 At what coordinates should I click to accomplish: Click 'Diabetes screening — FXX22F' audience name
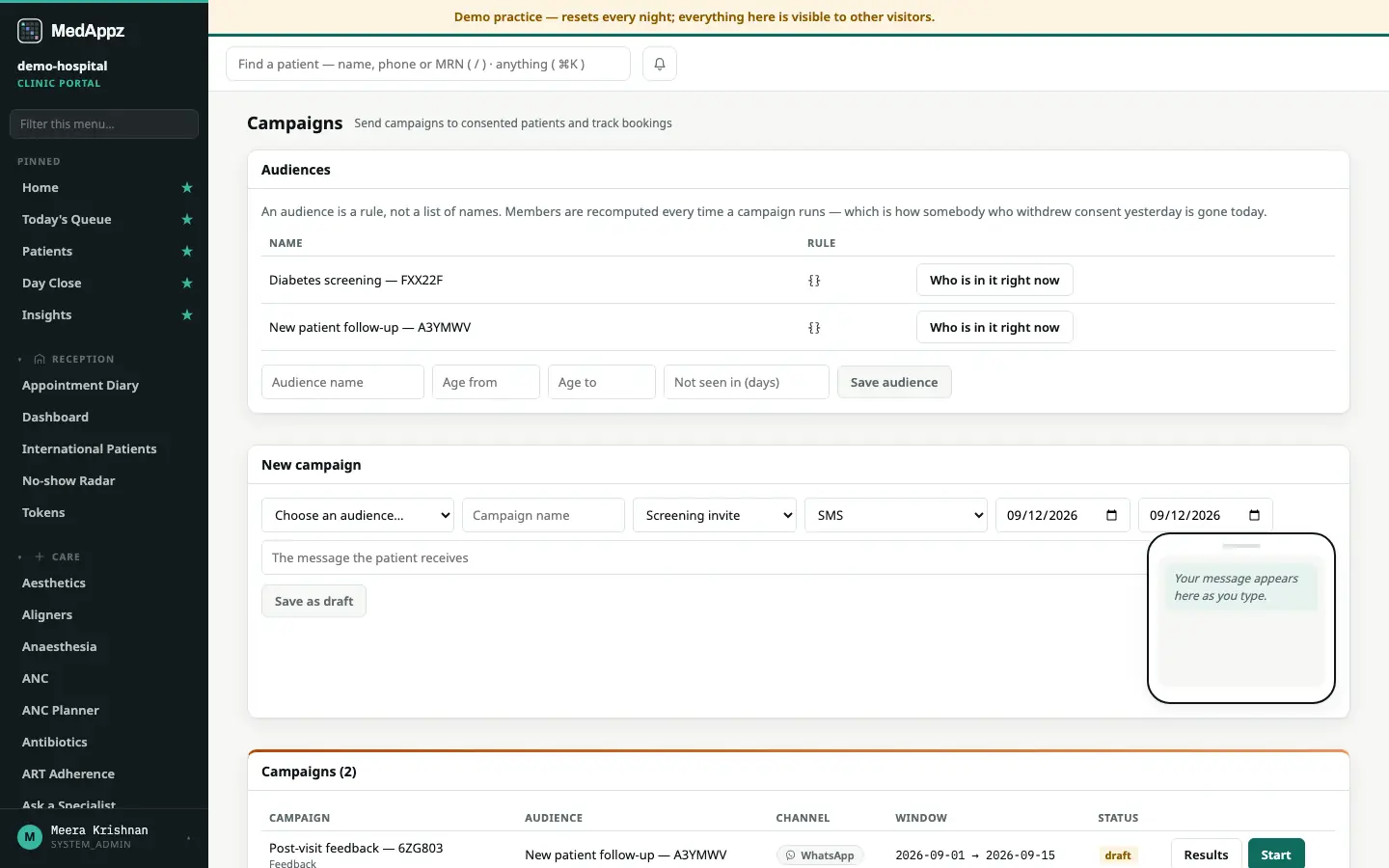(356, 281)
